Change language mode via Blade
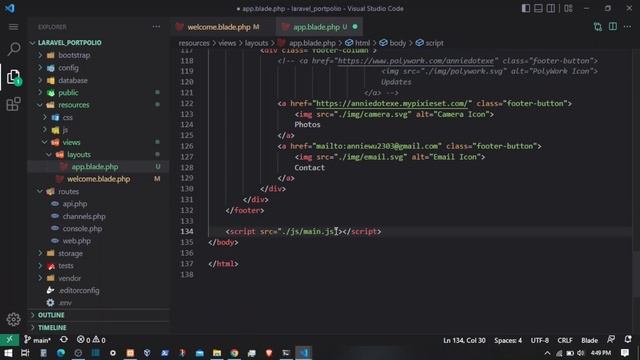Image resolution: width=640 pixels, height=360 pixels. tap(589, 340)
